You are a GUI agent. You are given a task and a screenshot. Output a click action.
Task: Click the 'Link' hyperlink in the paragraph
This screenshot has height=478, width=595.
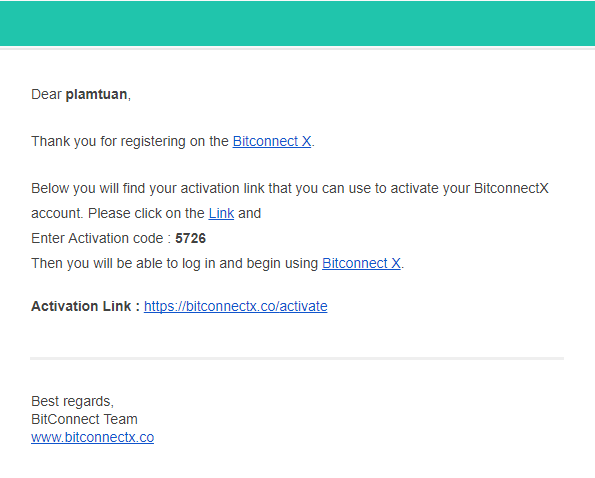221,213
